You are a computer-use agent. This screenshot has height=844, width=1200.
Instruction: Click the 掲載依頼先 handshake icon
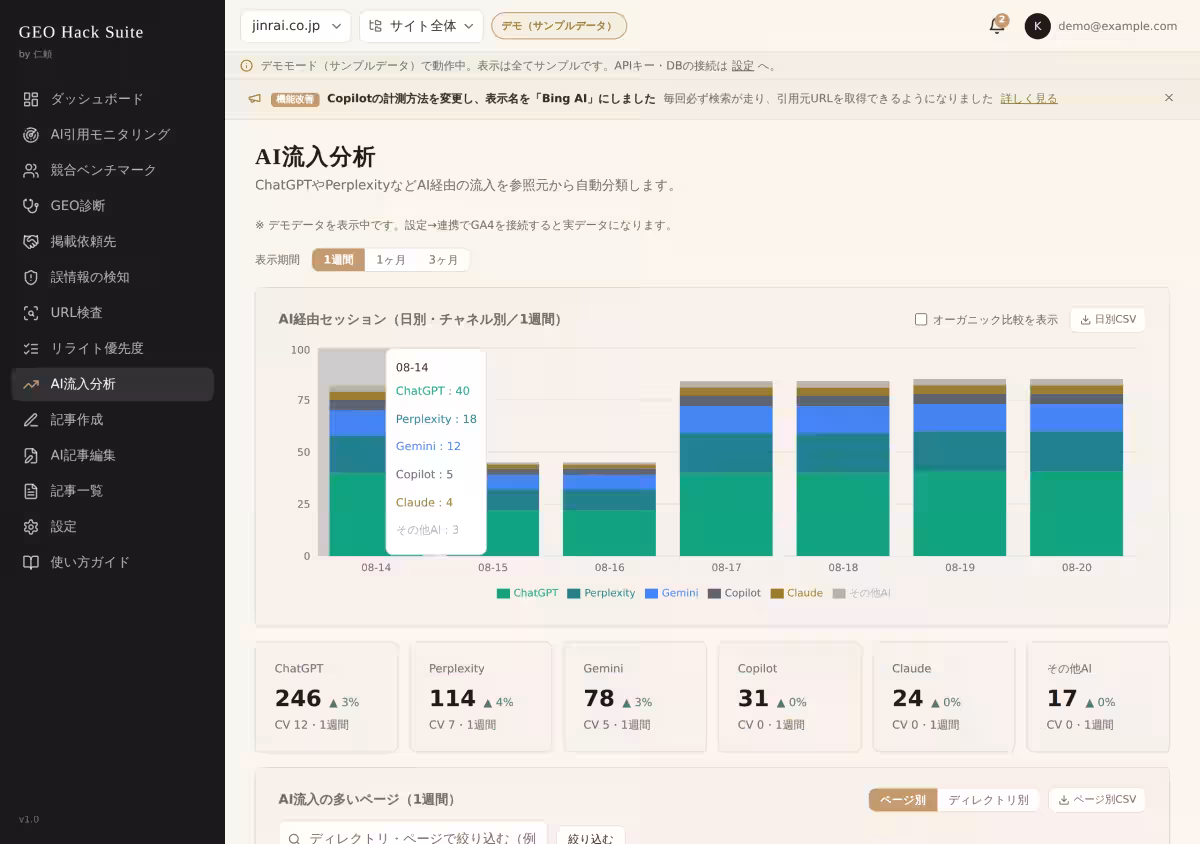point(31,242)
